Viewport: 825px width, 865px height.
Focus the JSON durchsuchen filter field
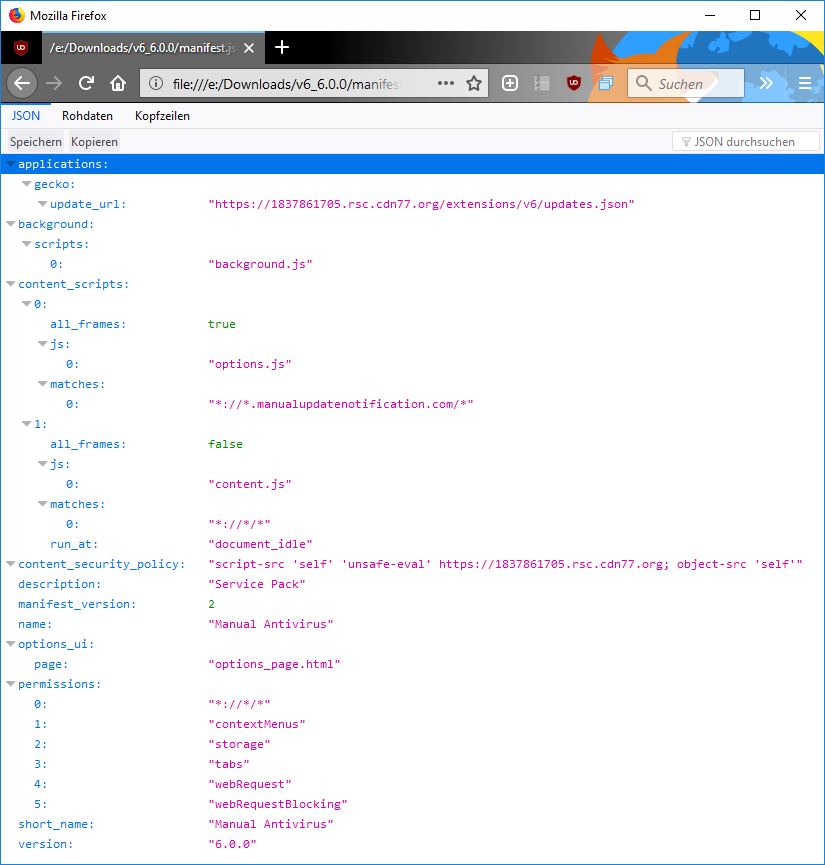(x=745, y=142)
